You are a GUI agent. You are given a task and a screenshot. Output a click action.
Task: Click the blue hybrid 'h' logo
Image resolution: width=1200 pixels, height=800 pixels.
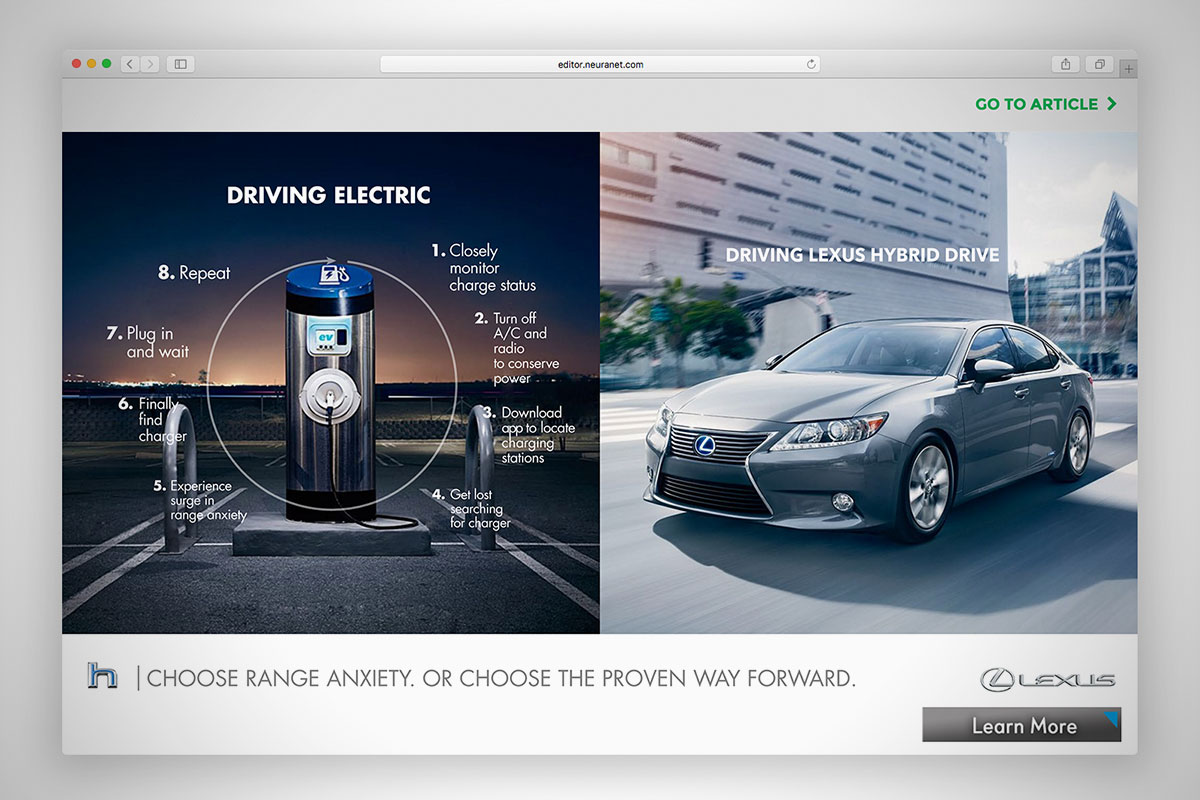tap(102, 676)
